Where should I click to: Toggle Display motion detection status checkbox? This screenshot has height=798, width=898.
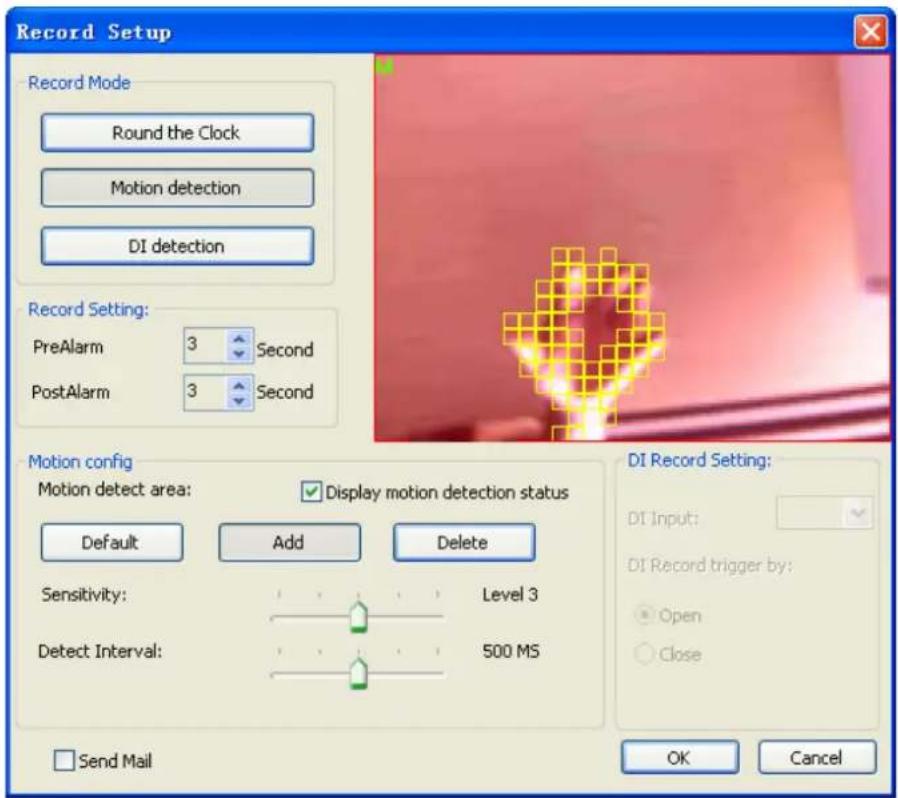311,492
